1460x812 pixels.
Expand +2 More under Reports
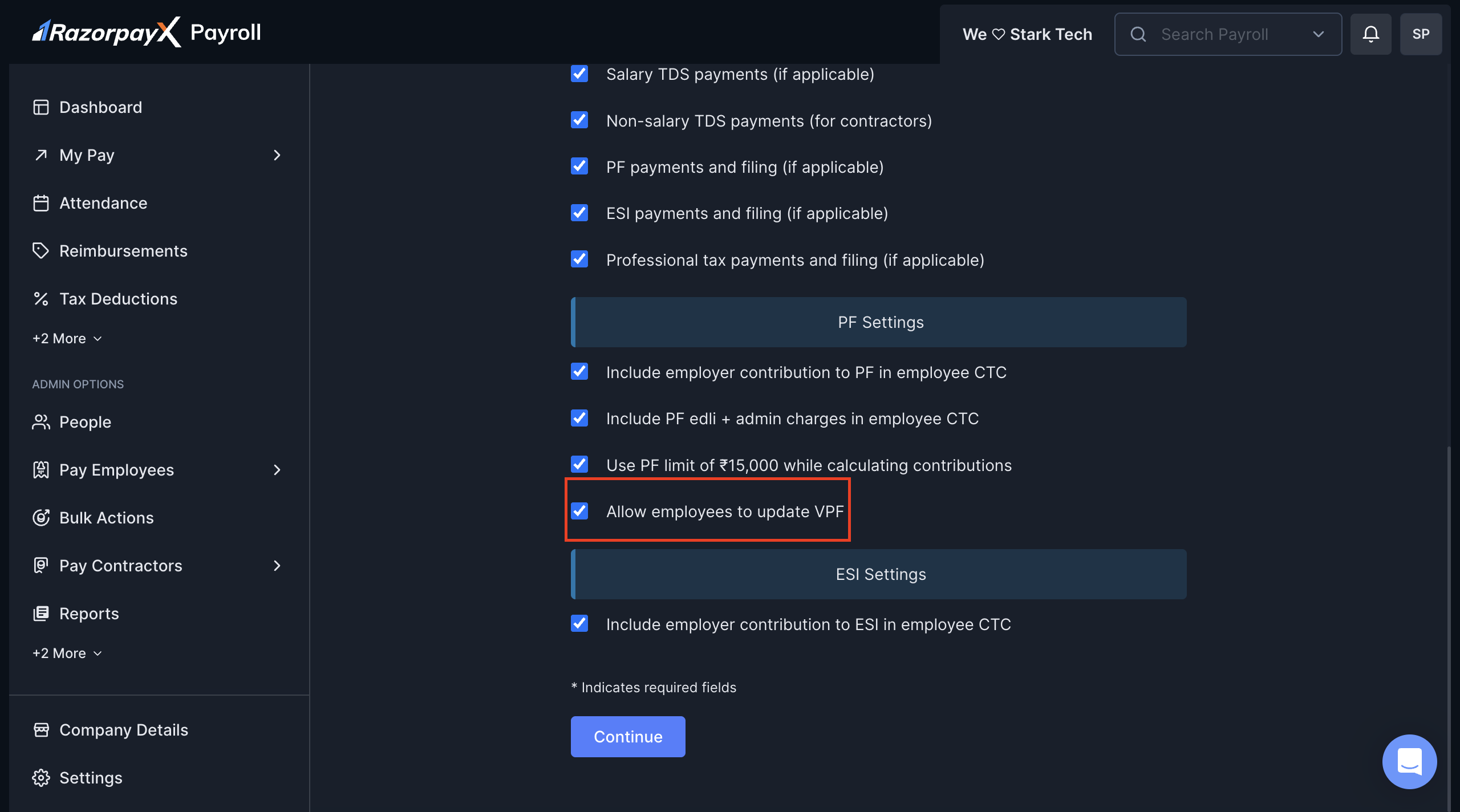pos(67,653)
